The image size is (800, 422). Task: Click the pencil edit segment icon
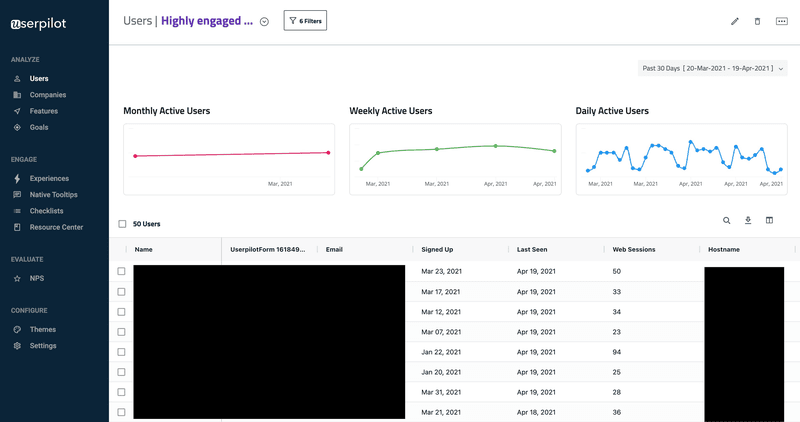pos(735,21)
